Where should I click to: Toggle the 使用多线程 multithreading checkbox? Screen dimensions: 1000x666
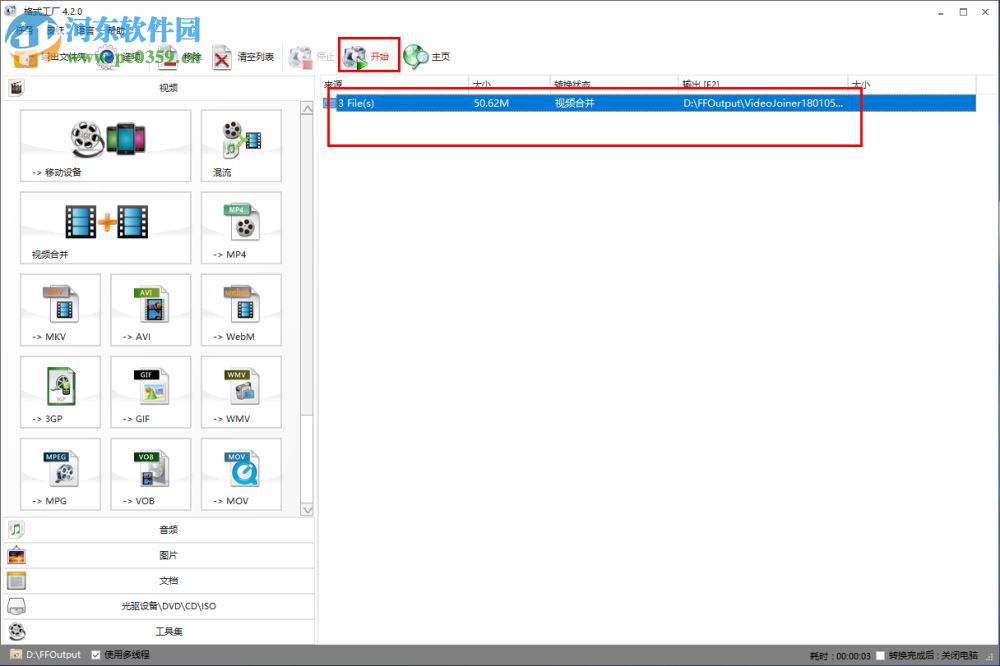tap(96, 655)
